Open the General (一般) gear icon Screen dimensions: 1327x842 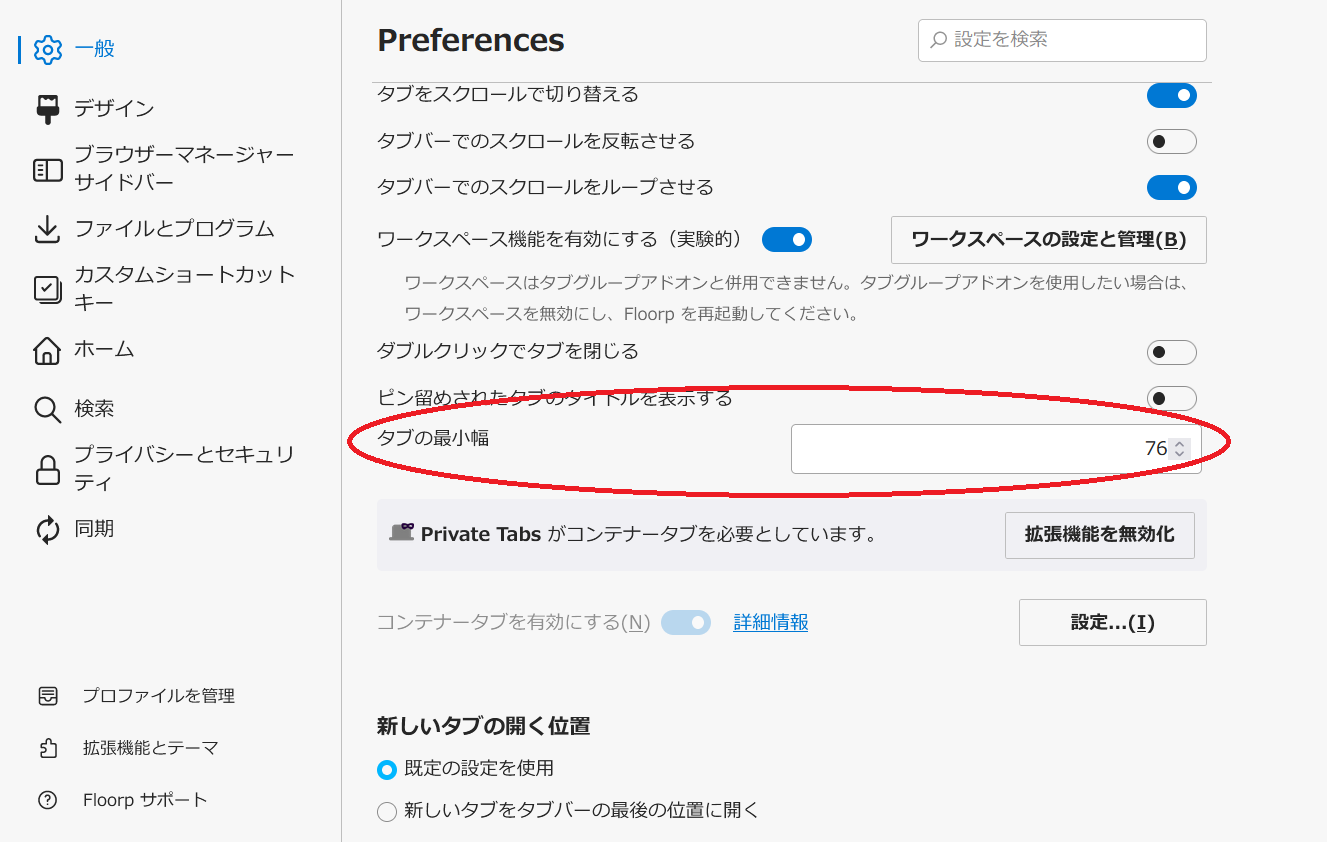click(x=48, y=49)
